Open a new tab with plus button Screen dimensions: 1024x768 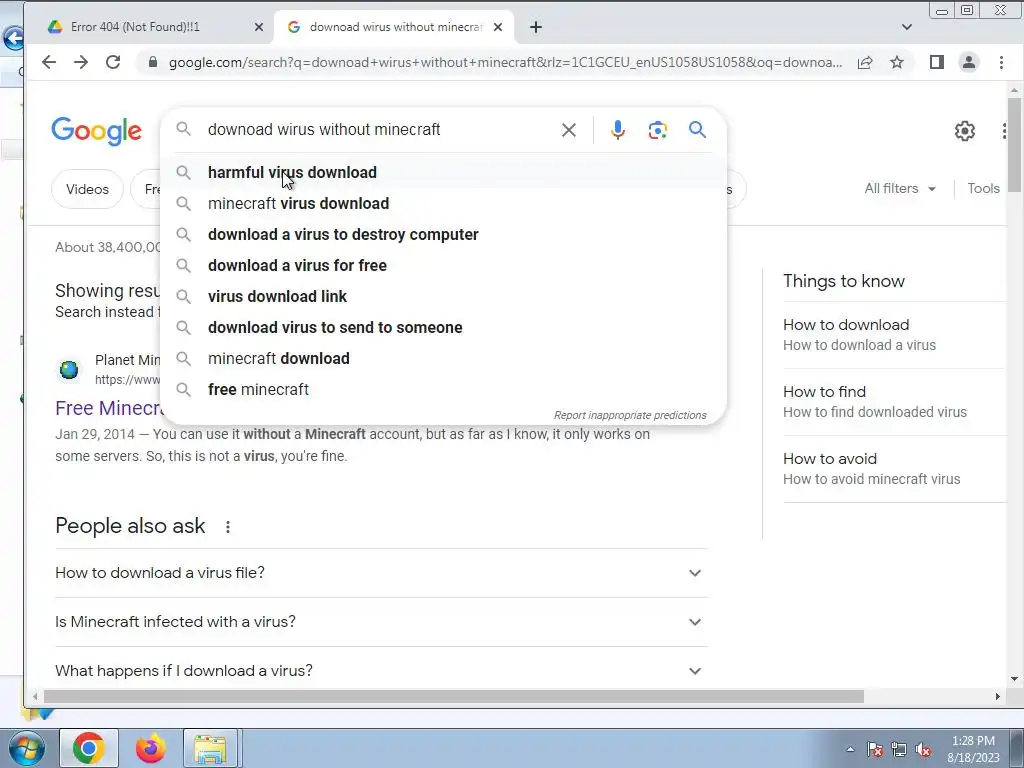tap(536, 27)
